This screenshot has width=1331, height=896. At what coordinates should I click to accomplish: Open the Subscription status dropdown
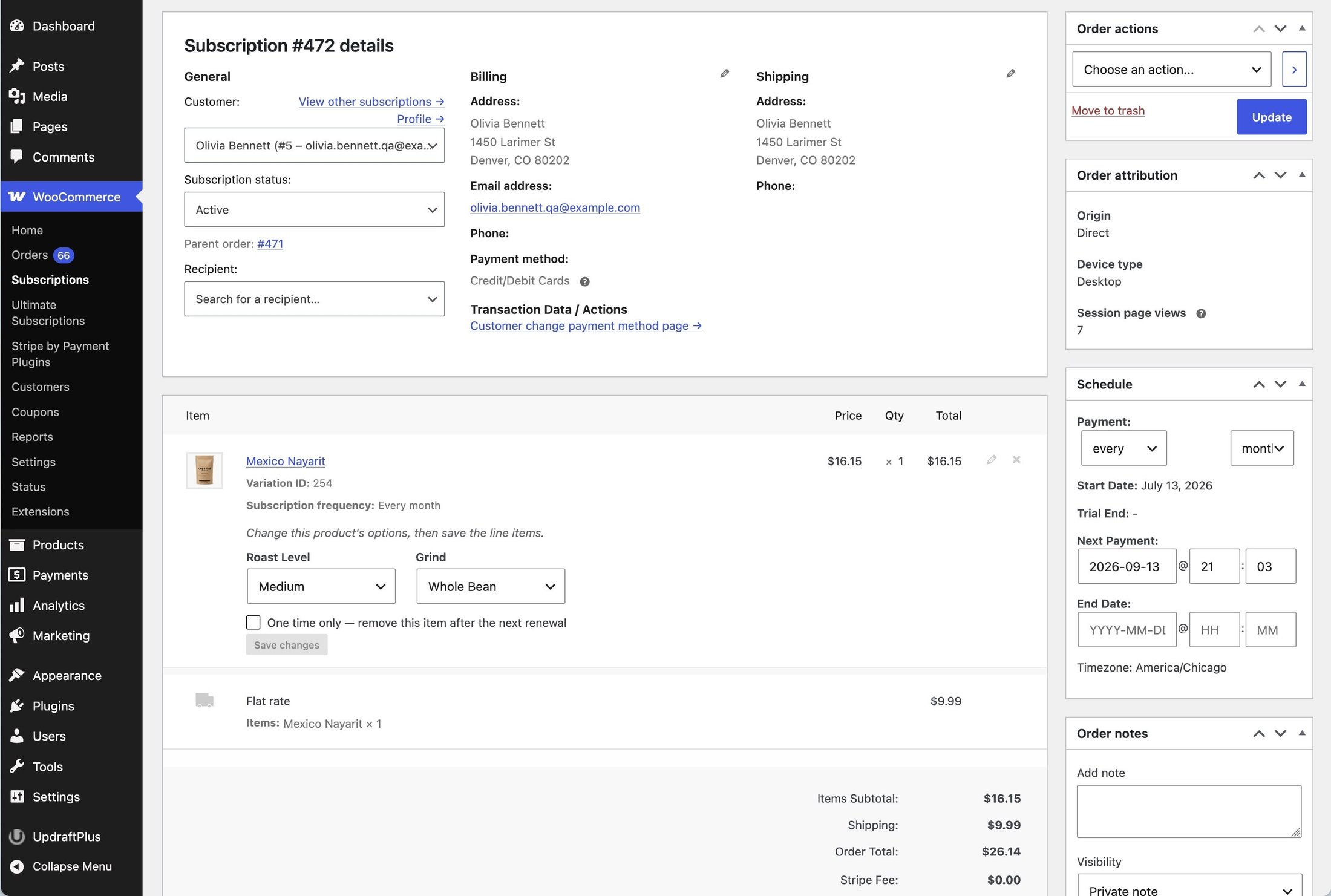pyautogui.click(x=314, y=210)
